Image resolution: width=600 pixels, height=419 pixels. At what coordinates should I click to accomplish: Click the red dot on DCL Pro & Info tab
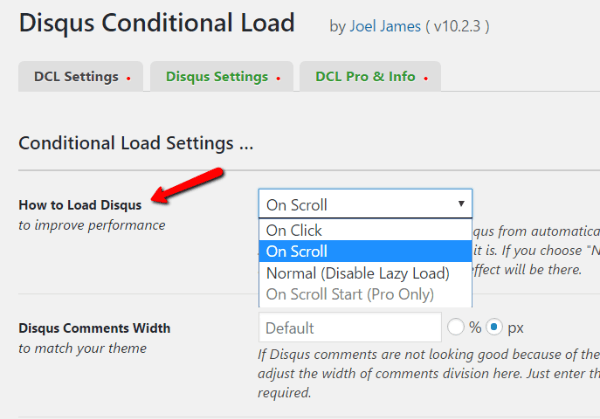click(x=426, y=78)
